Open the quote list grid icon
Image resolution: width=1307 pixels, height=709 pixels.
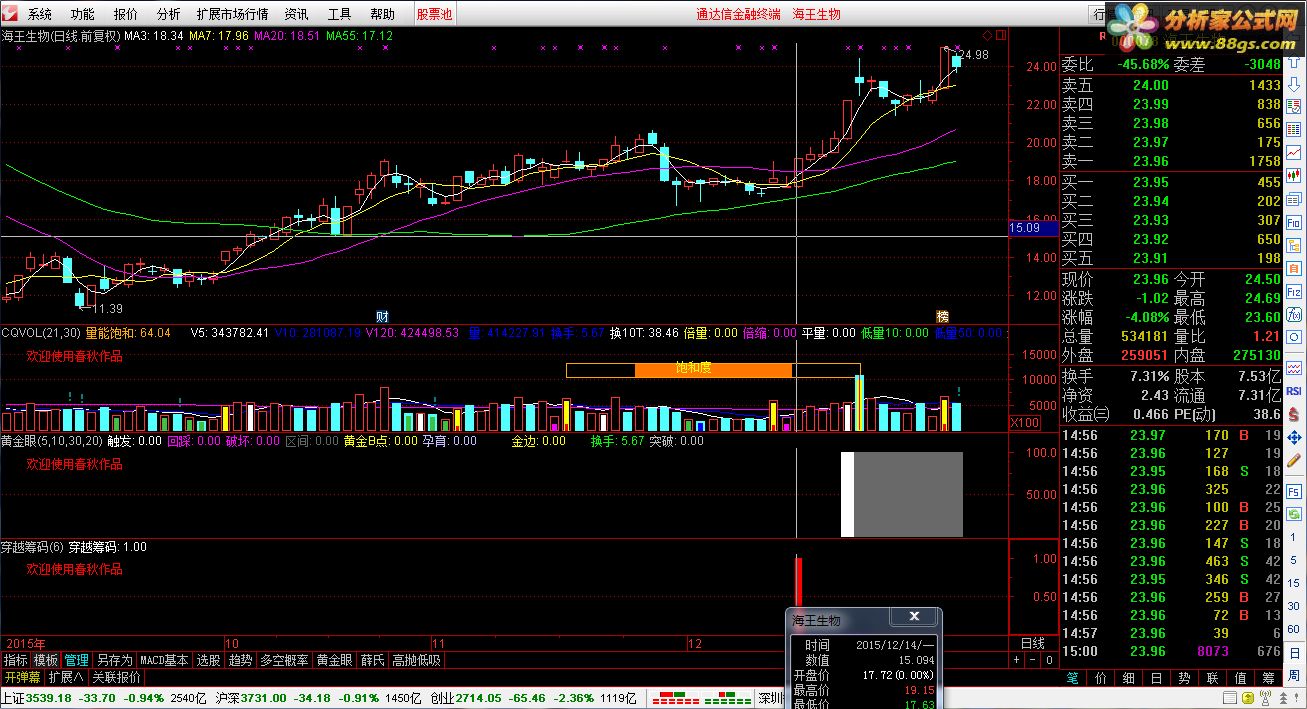(1293, 129)
